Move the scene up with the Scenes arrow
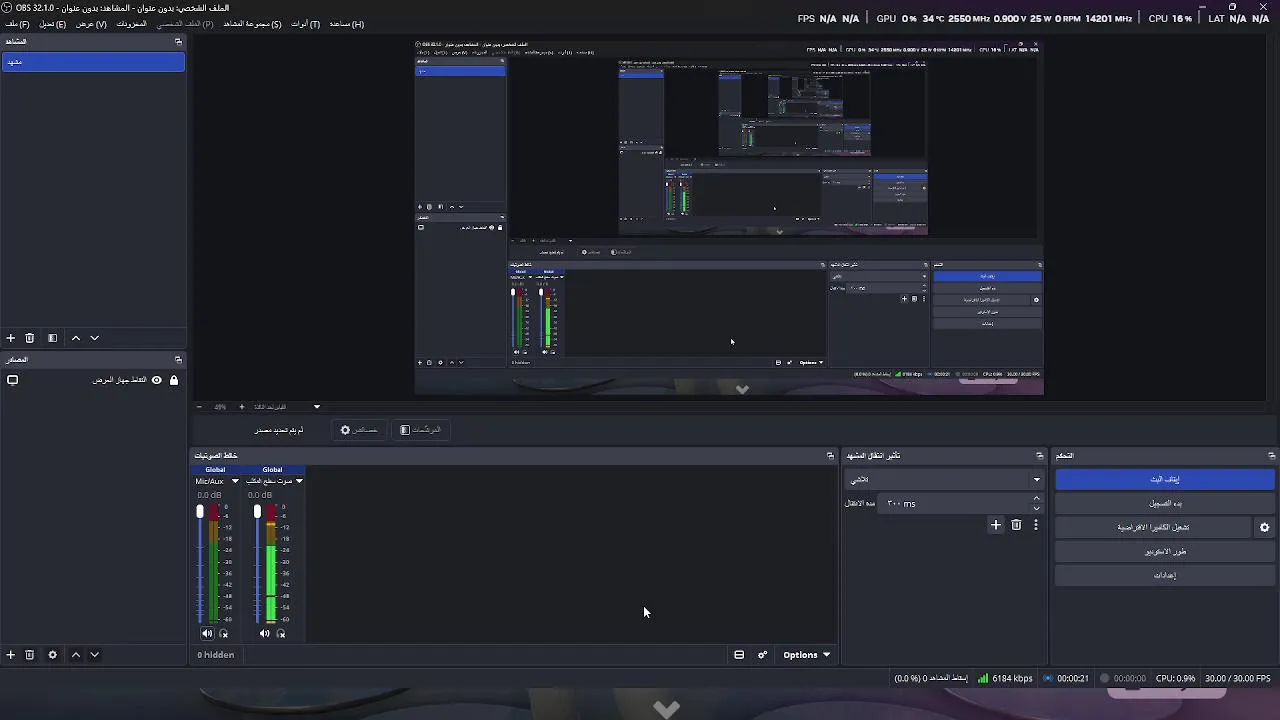 (x=75, y=338)
